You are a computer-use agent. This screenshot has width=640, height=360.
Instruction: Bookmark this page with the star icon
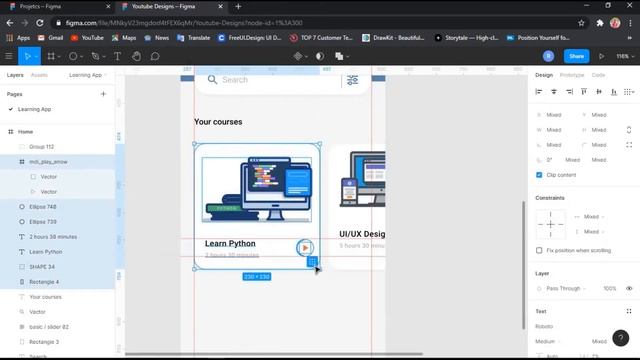pos(581,23)
